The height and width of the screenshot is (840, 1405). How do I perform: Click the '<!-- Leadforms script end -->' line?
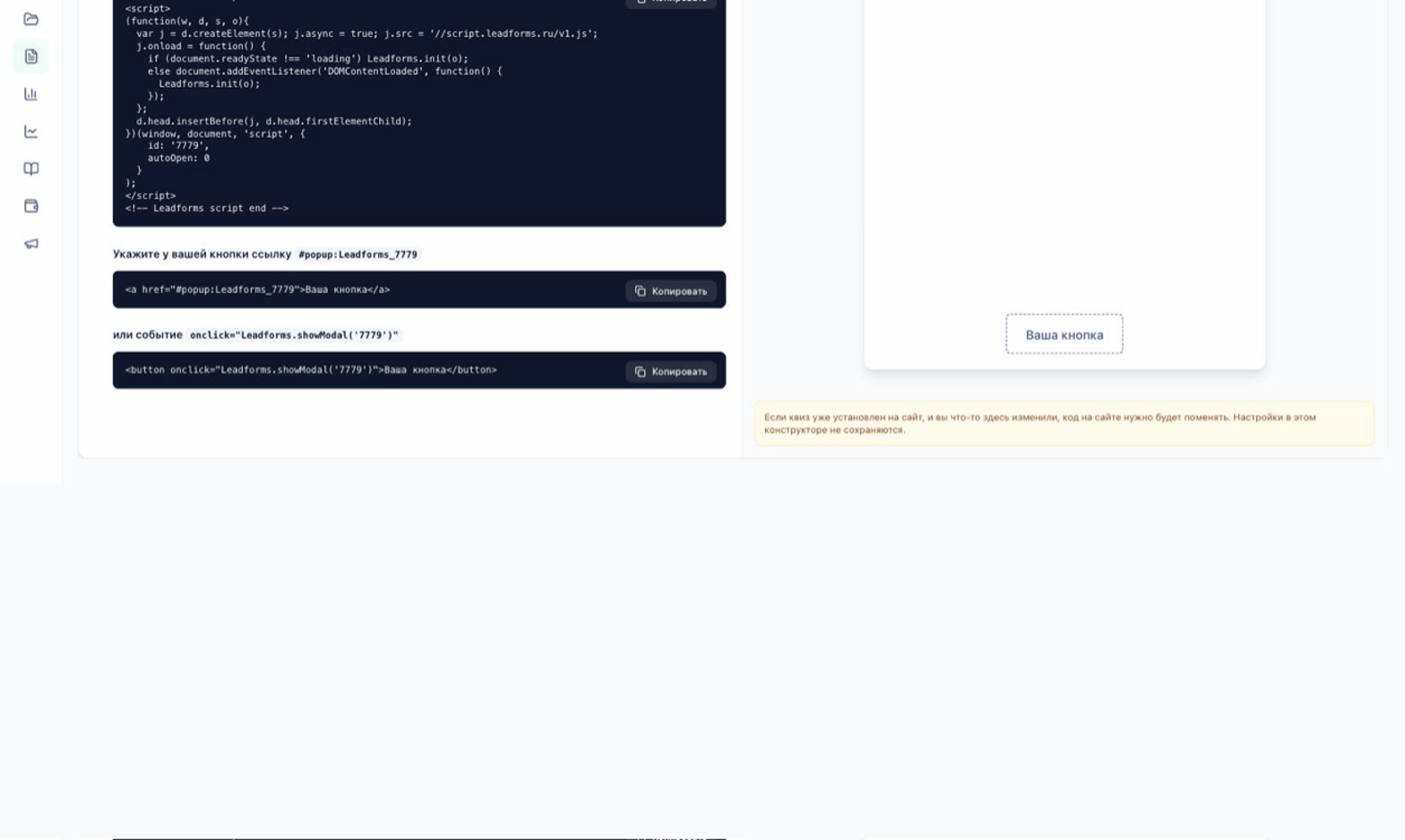click(x=207, y=208)
